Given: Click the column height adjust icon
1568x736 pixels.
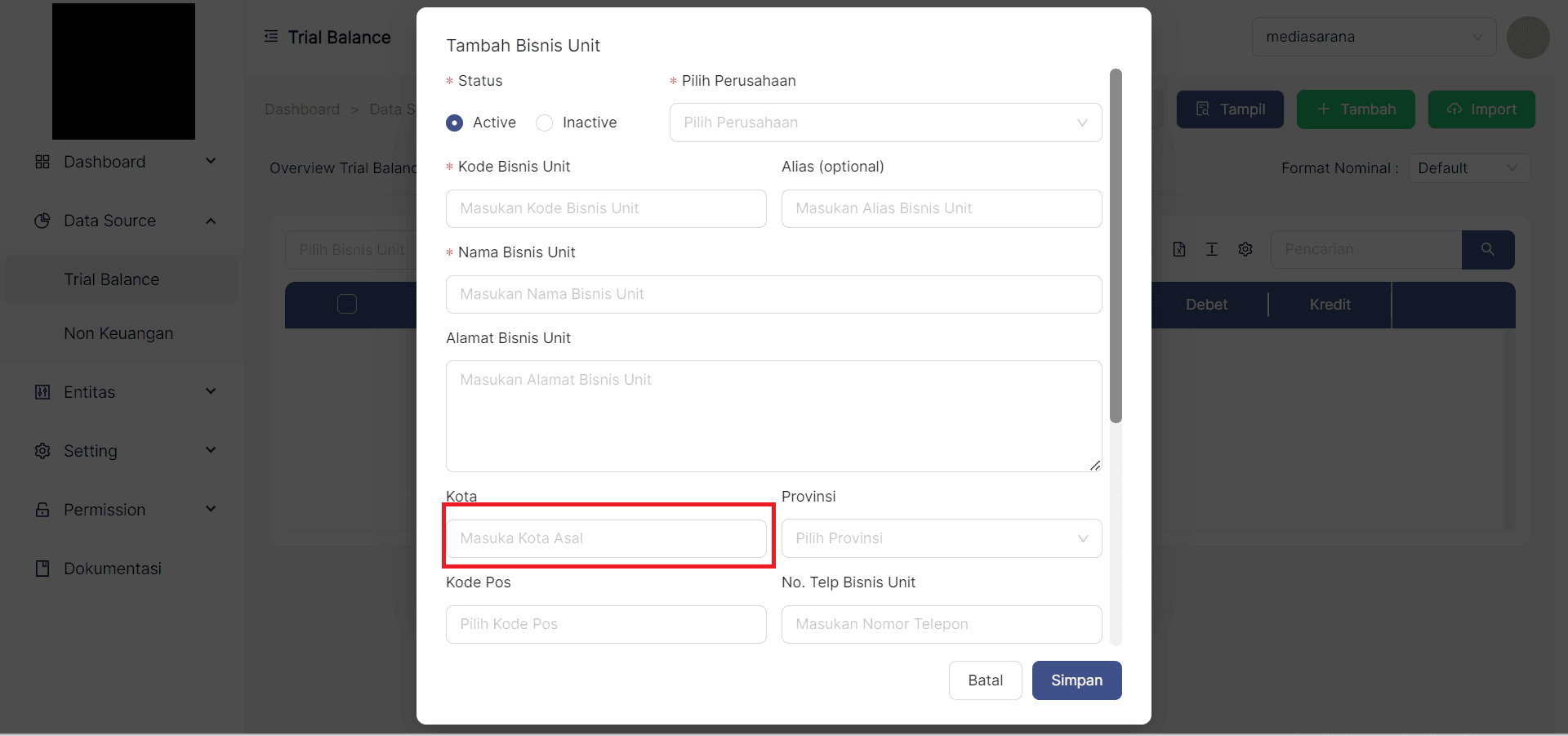Looking at the screenshot, I should point(1211,249).
